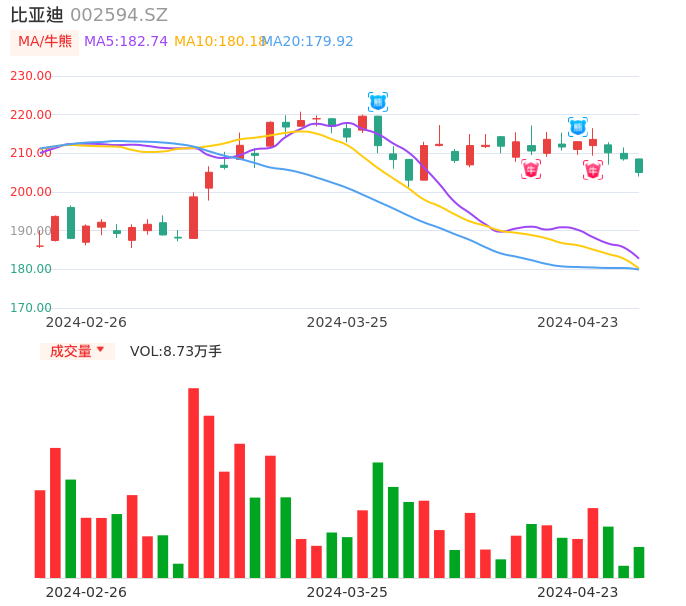Open the 成交量 indicator dropdown
The height and width of the screenshot is (606, 686).
(x=77, y=351)
